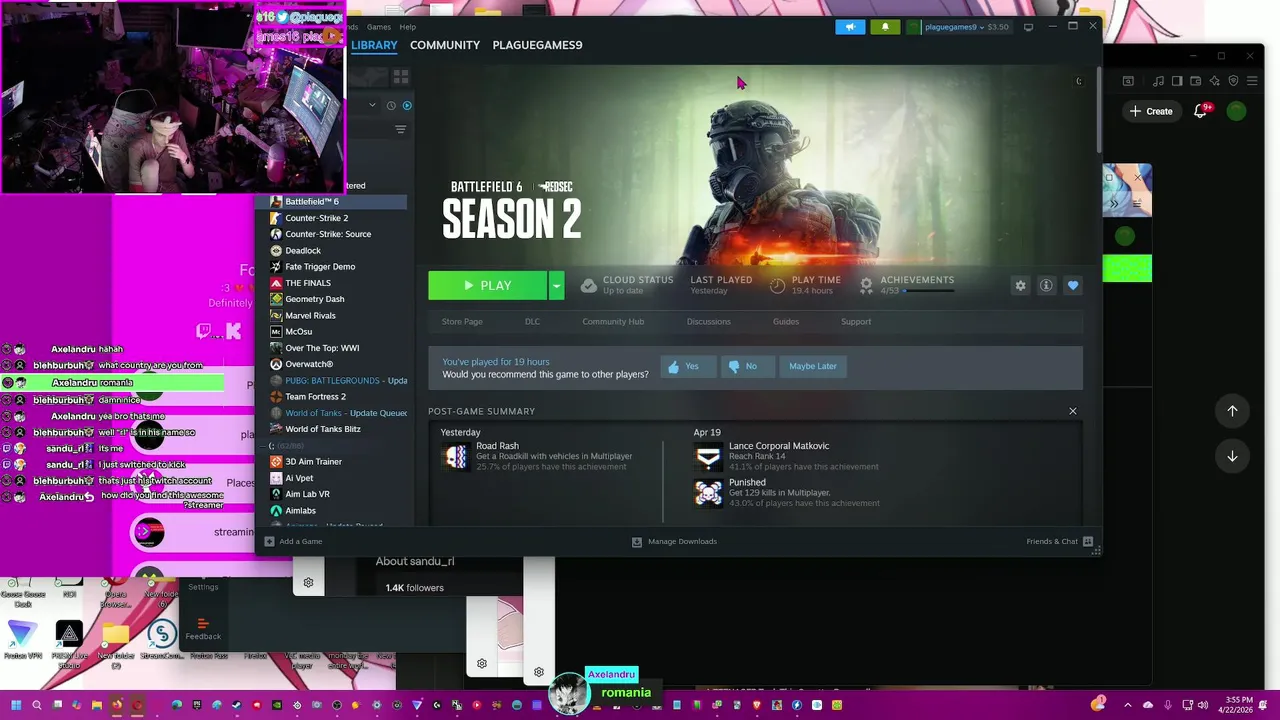The image size is (1280, 720).
Task: Open the DLC link
Action: [532, 322]
